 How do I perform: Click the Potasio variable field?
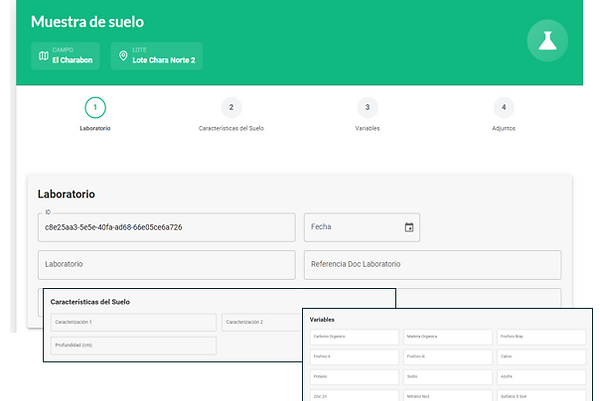[x=354, y=377]
